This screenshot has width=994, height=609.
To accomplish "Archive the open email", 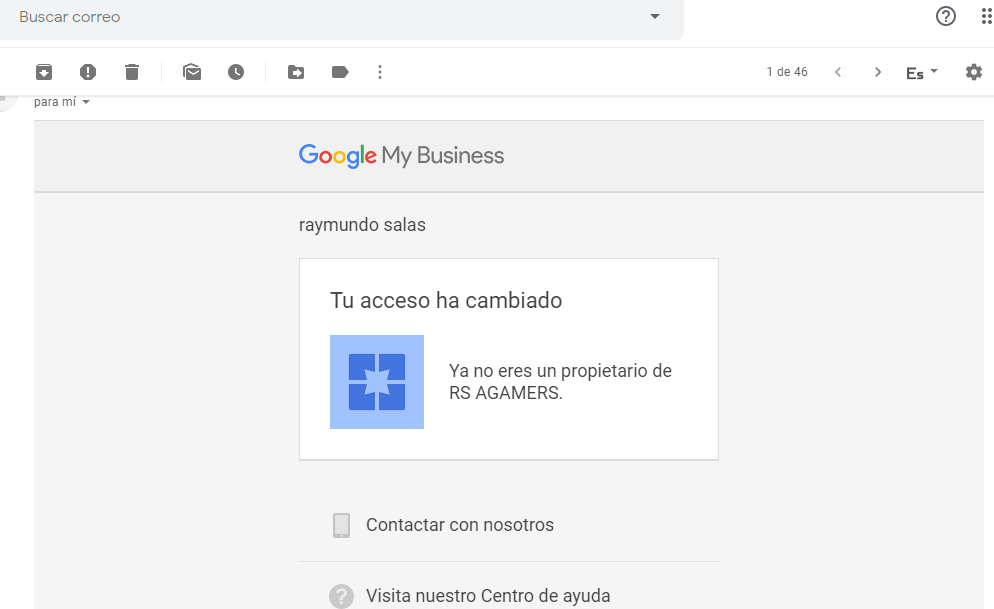I will click(x=44, y=71).
